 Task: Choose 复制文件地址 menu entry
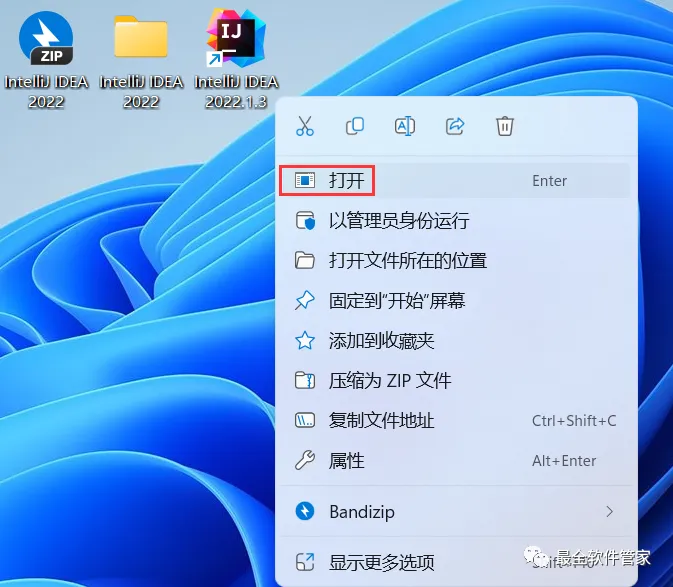455,421
